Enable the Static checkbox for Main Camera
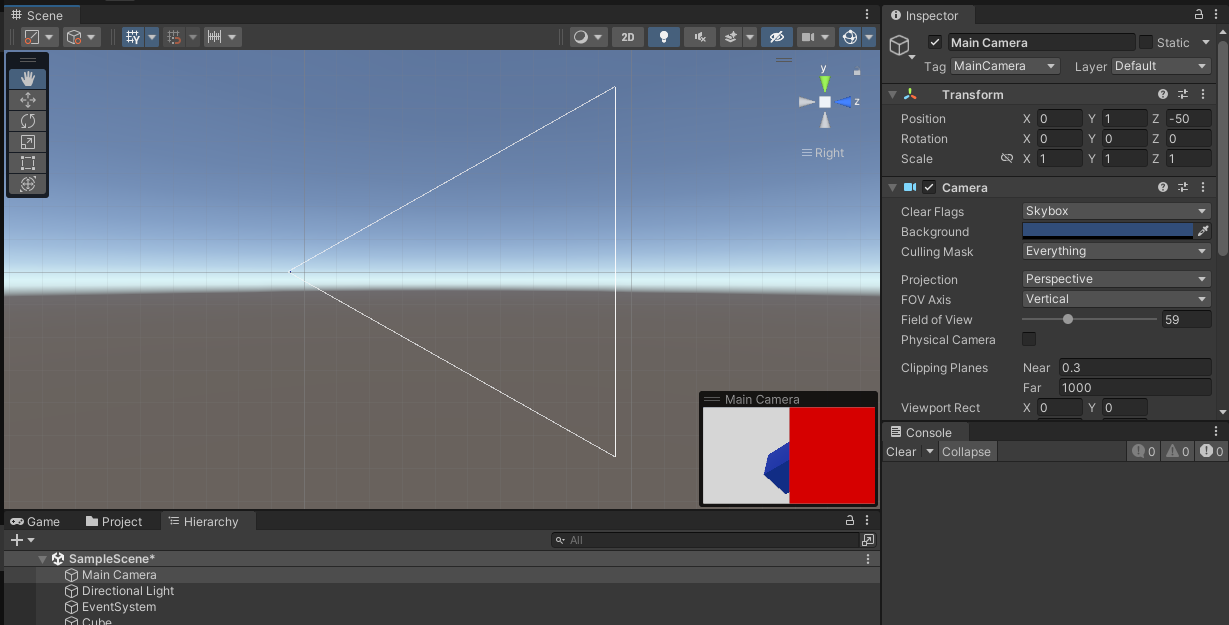 click(1148, 42)
